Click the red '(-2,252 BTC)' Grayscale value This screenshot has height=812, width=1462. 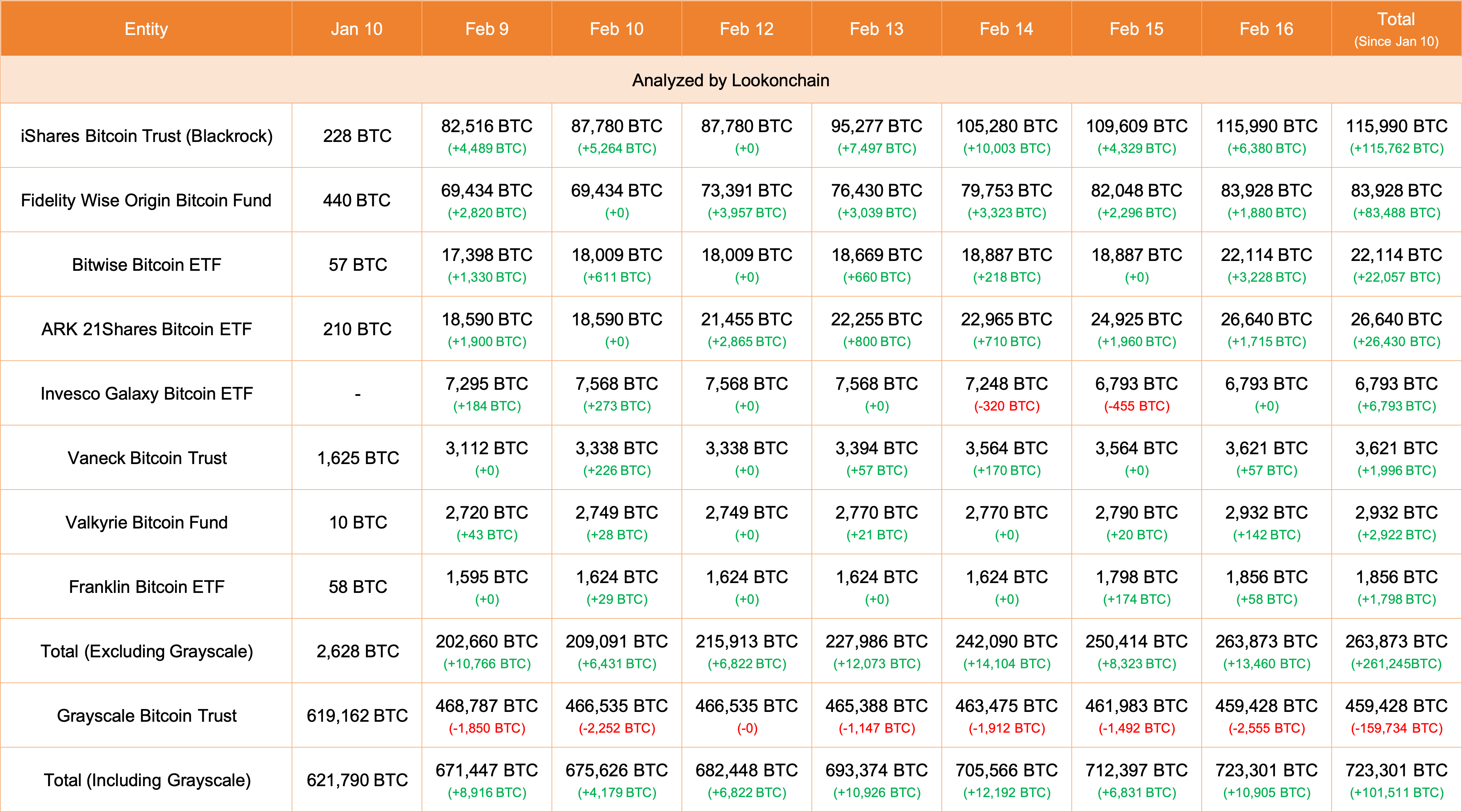point(617,728)
